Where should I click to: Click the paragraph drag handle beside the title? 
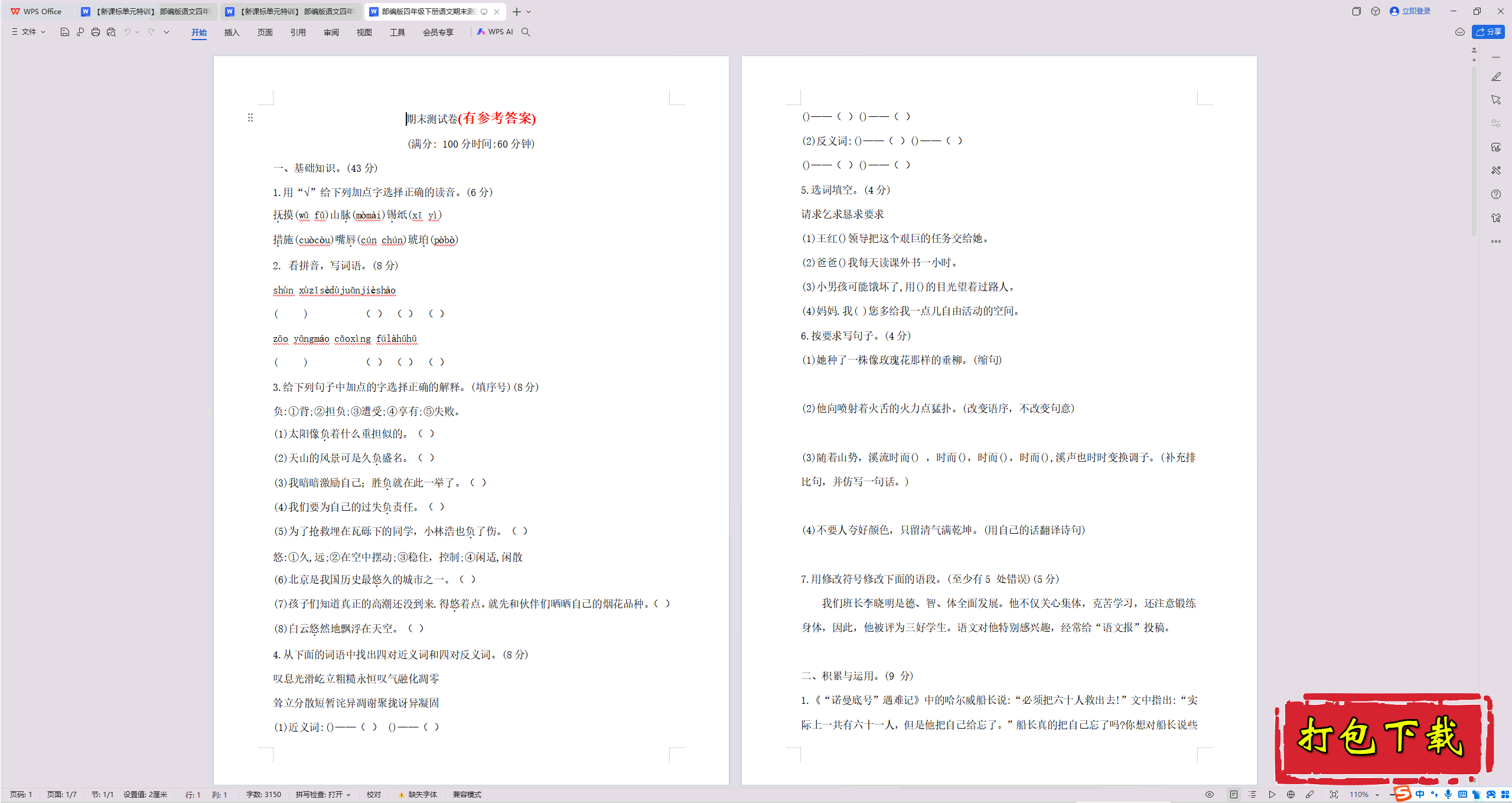coord(250,117)
